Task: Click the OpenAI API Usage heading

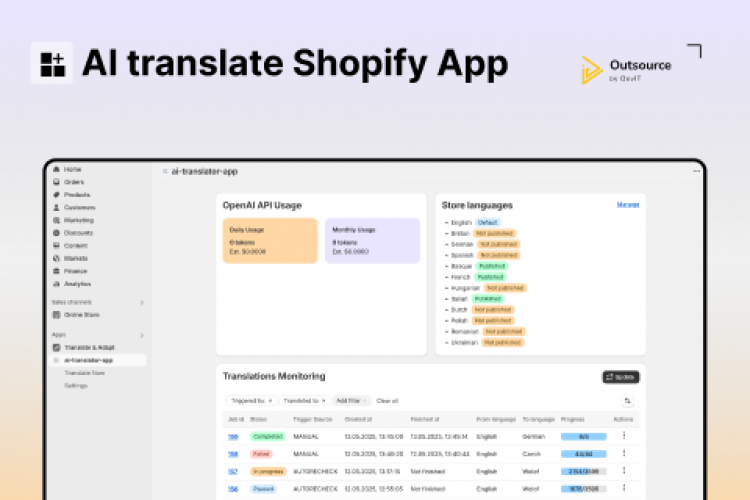Action: point(262,205)
